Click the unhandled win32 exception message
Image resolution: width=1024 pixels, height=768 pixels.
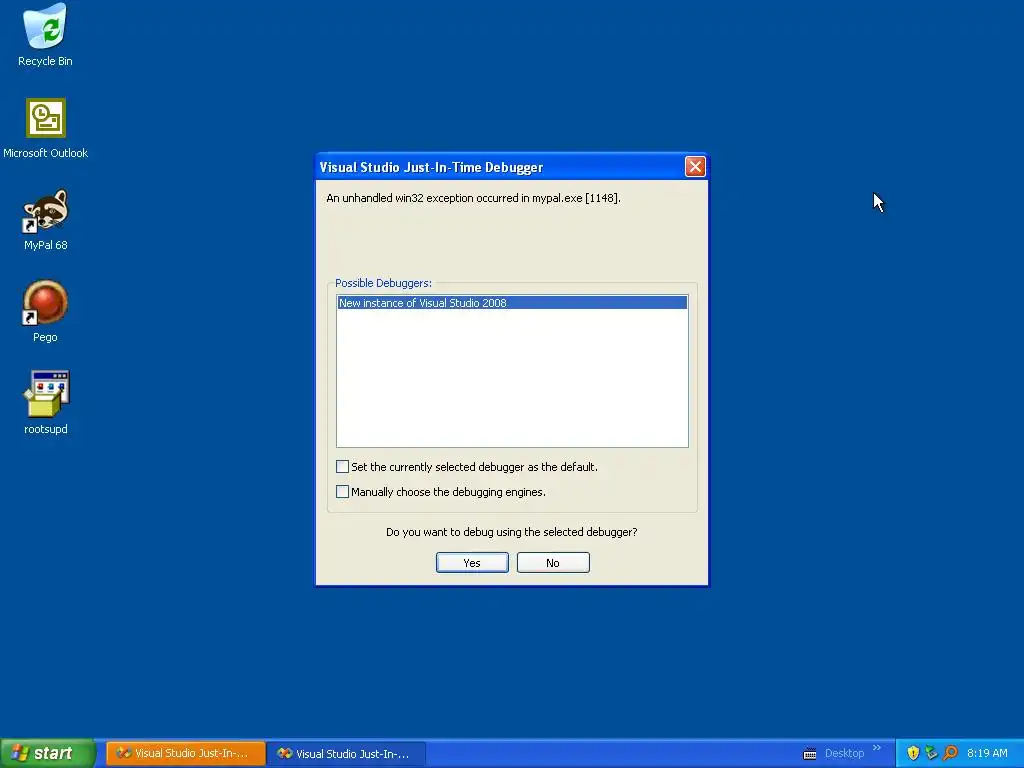click(473, 198)
